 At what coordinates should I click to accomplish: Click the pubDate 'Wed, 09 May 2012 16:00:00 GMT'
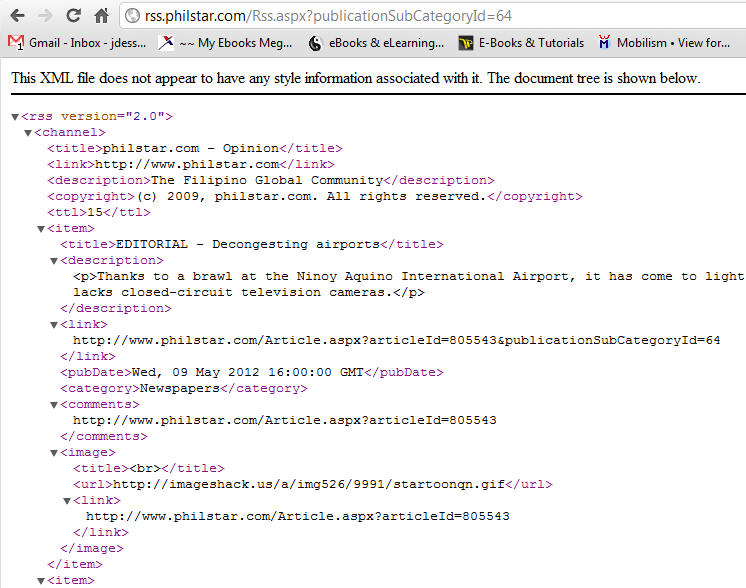click(247, 372)
